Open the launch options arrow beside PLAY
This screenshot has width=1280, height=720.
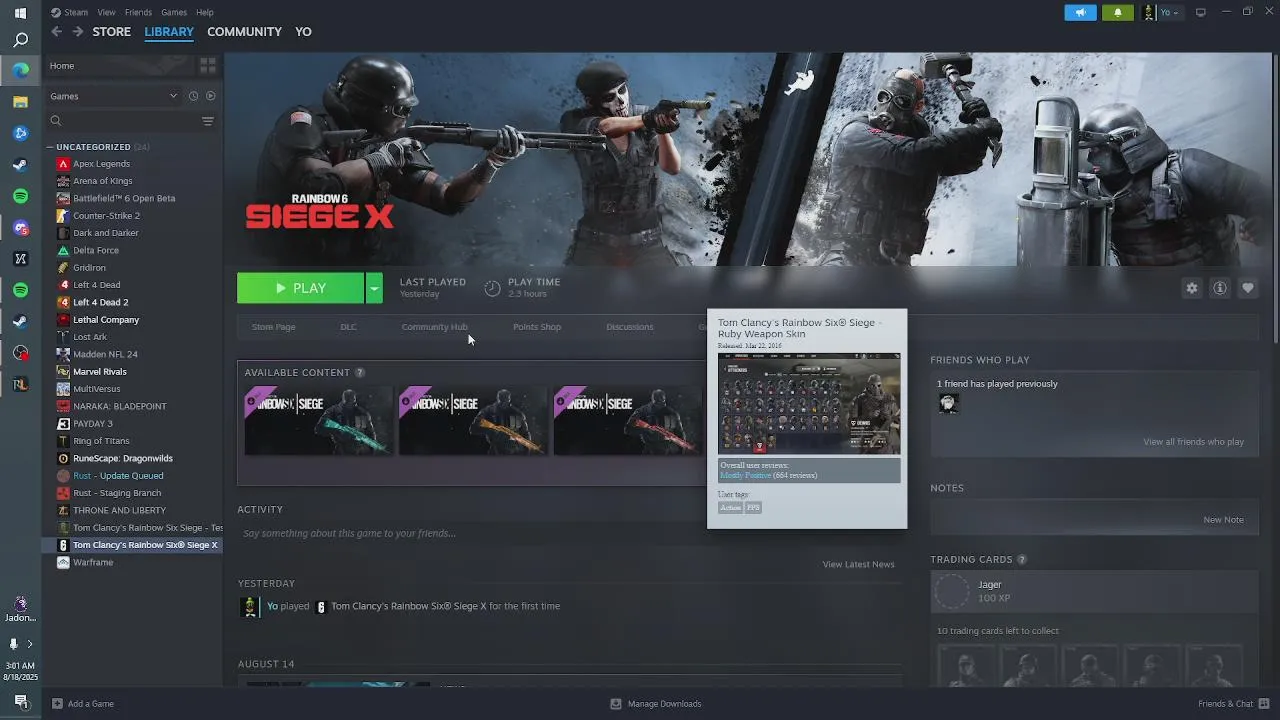[x=374, y=288]
